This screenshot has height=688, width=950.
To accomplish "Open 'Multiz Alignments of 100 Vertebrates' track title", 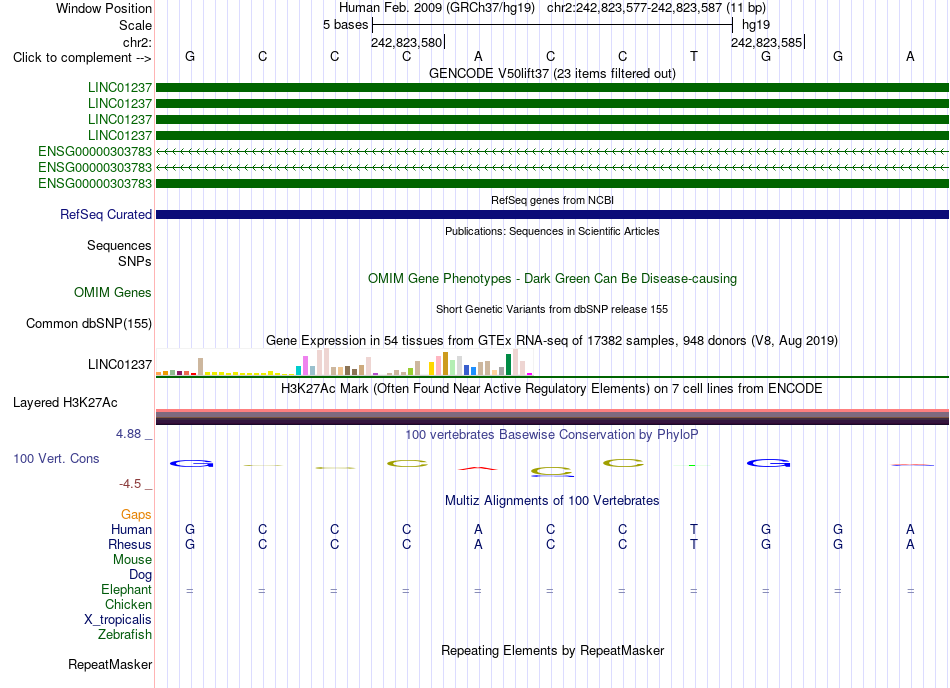I will (552, 500).
